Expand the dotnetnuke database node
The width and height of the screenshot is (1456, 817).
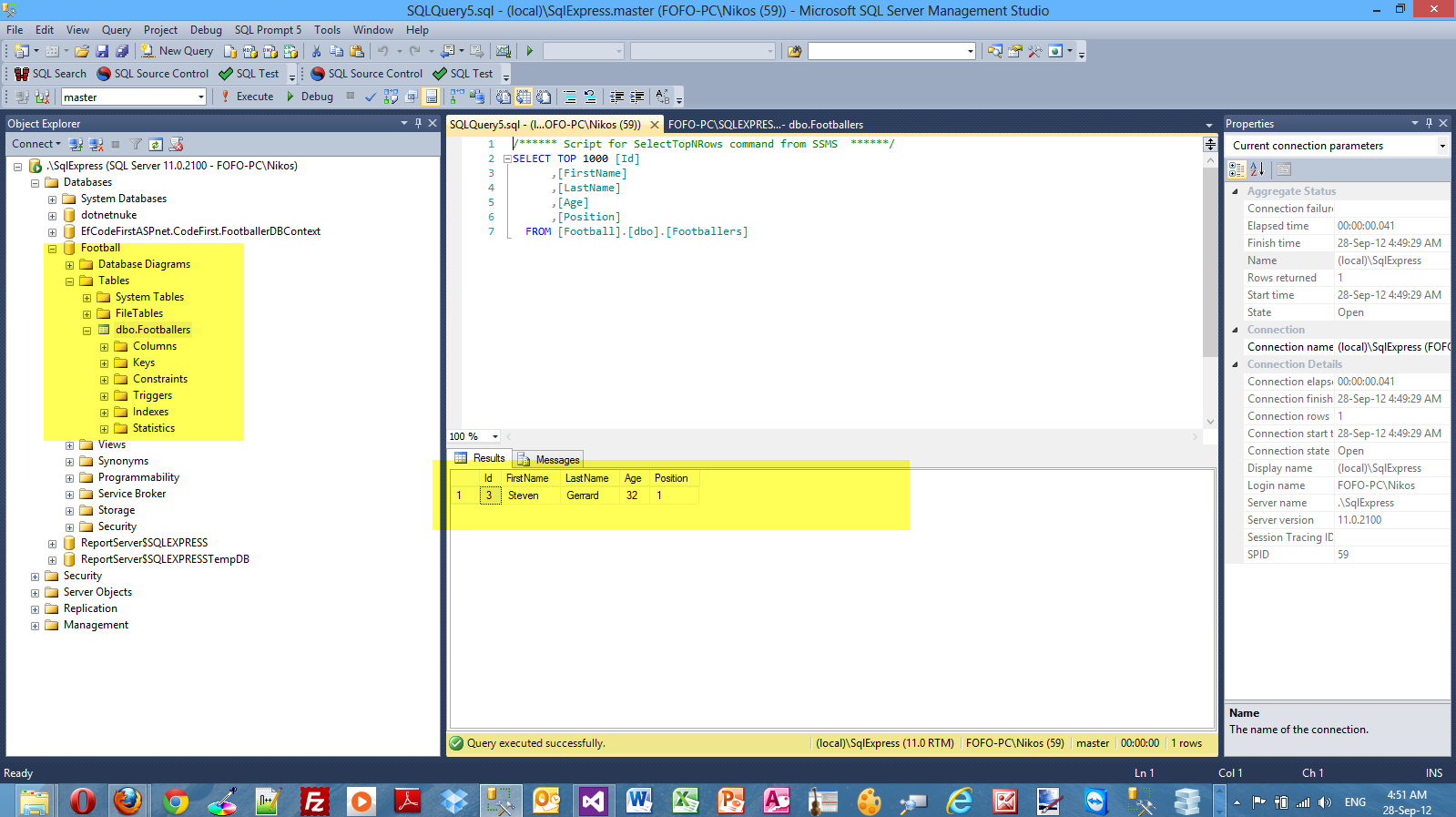pos(52,216)
